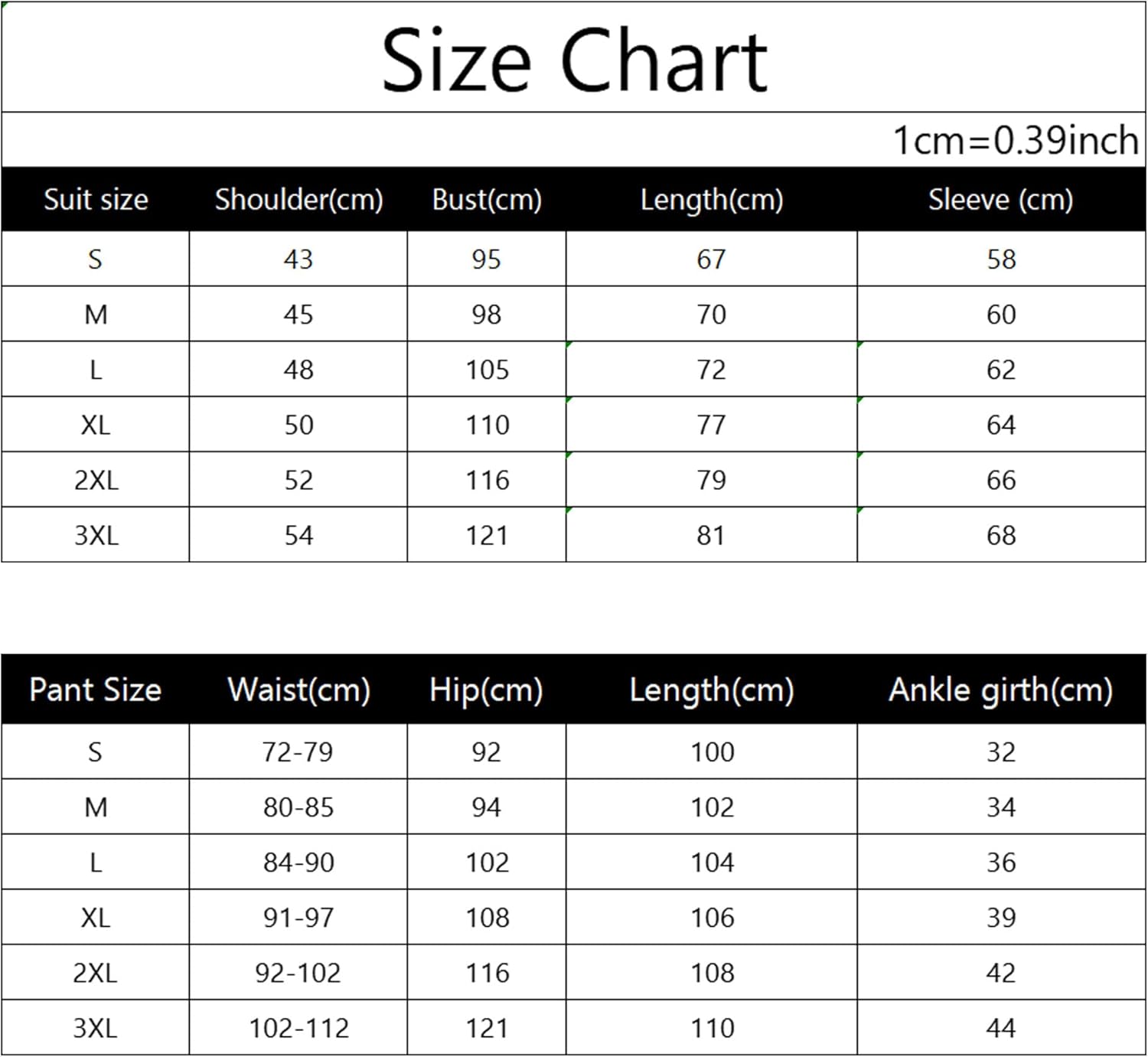This screenshot has height=1057, width=1148.
Task: Select shoulder value 43 for suit size S
Action: tap(298, 259)
